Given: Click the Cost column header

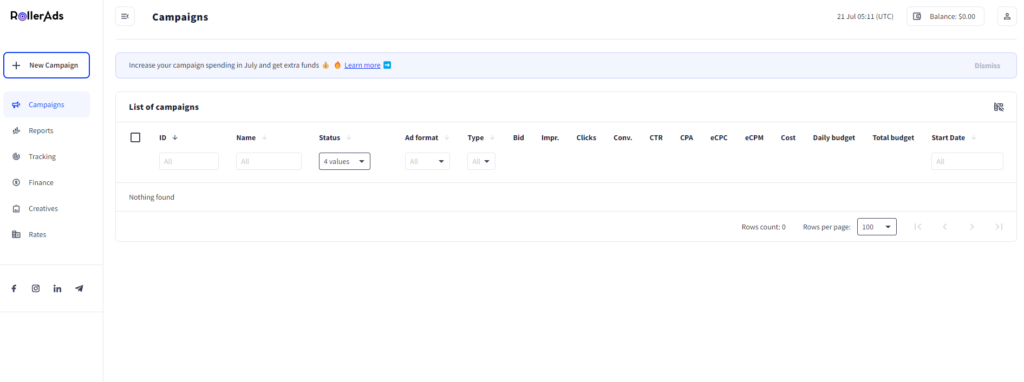Looking at the screenshot, I should [788, 138].
